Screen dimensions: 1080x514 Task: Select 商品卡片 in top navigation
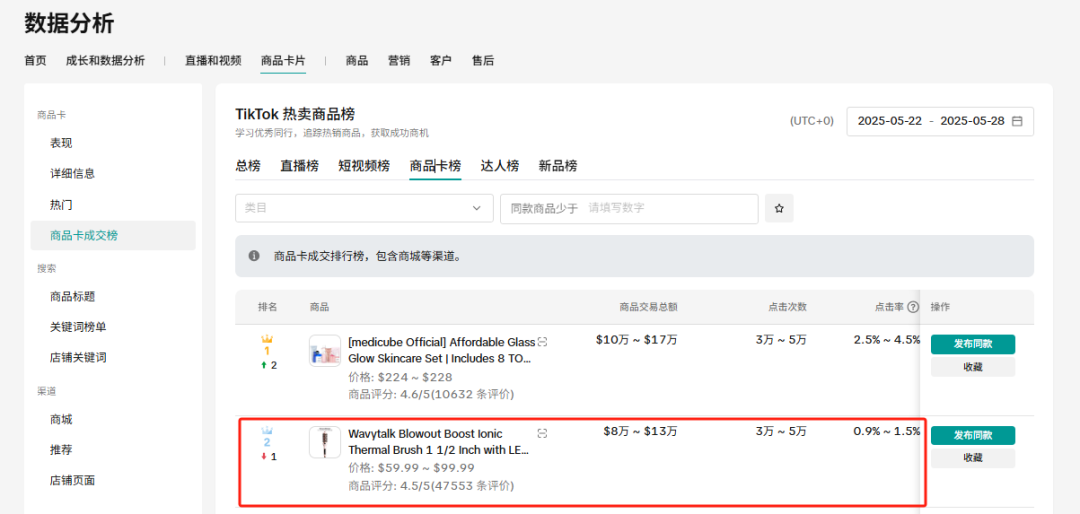click(283, 61)
